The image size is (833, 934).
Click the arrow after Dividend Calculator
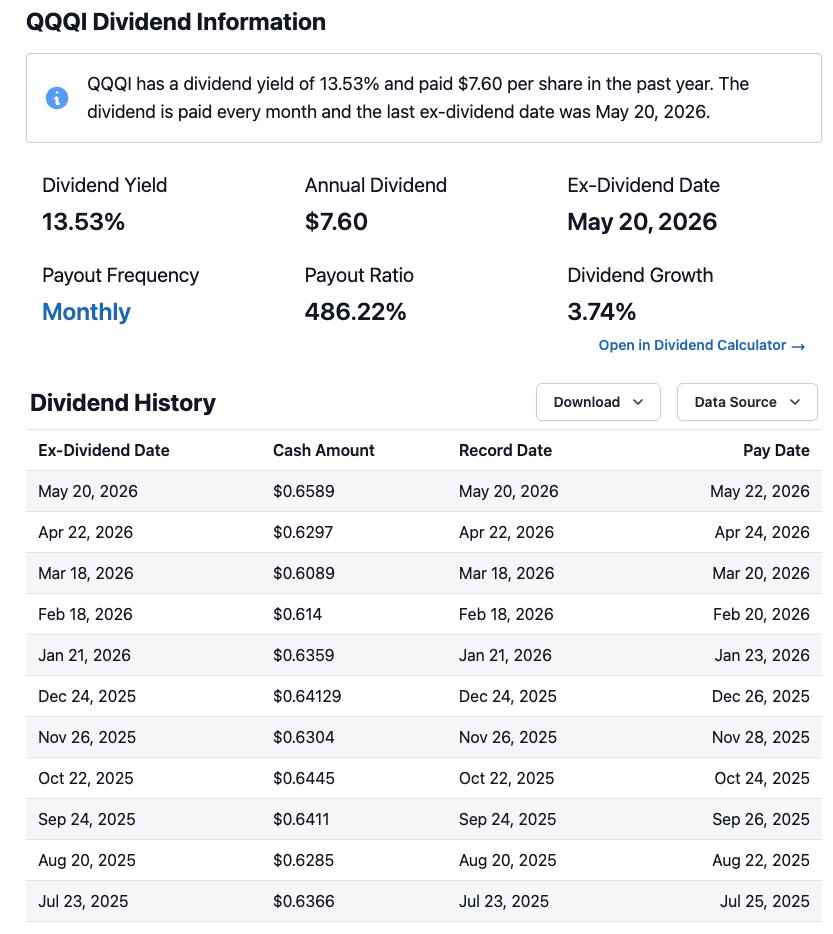pos(798,347)
